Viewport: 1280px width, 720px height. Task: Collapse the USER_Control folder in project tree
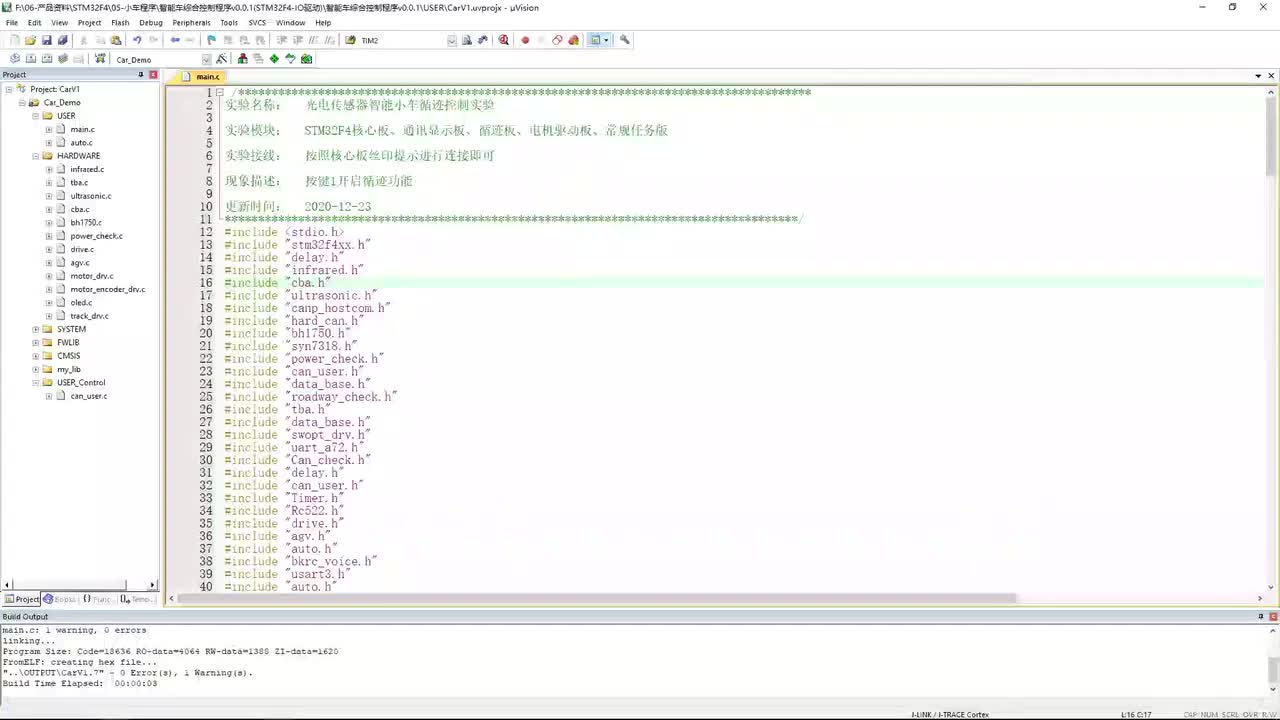[36, 382]
